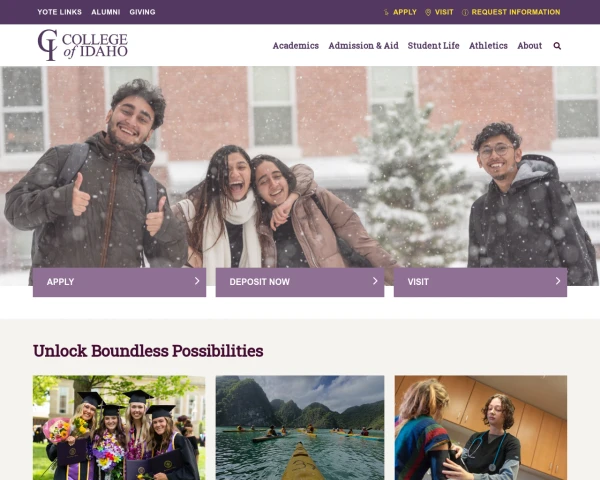This screenshot has width=600, height=480.
Task: Click the chevron arrow on Visit banner
Action: [558, 281]
